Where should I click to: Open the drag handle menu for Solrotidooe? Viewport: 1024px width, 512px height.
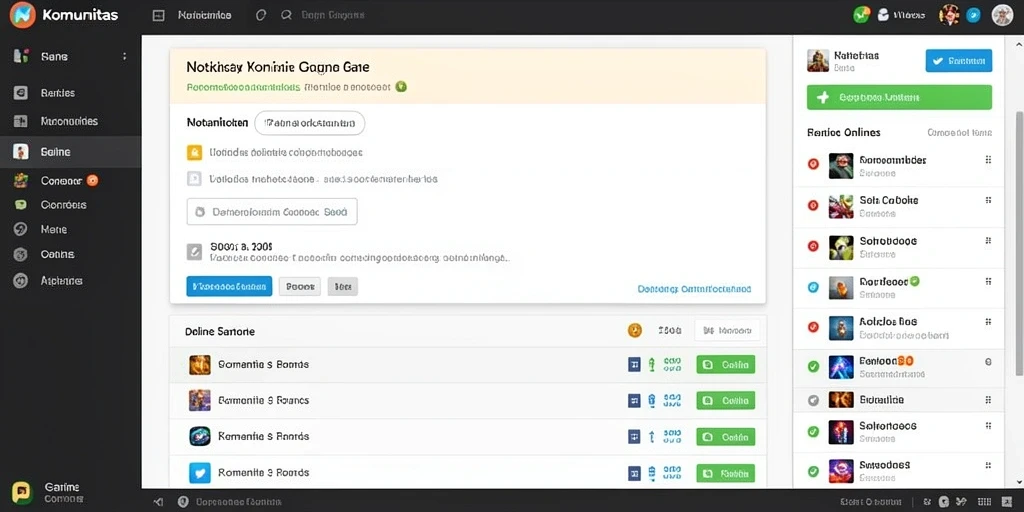(988, 241)
